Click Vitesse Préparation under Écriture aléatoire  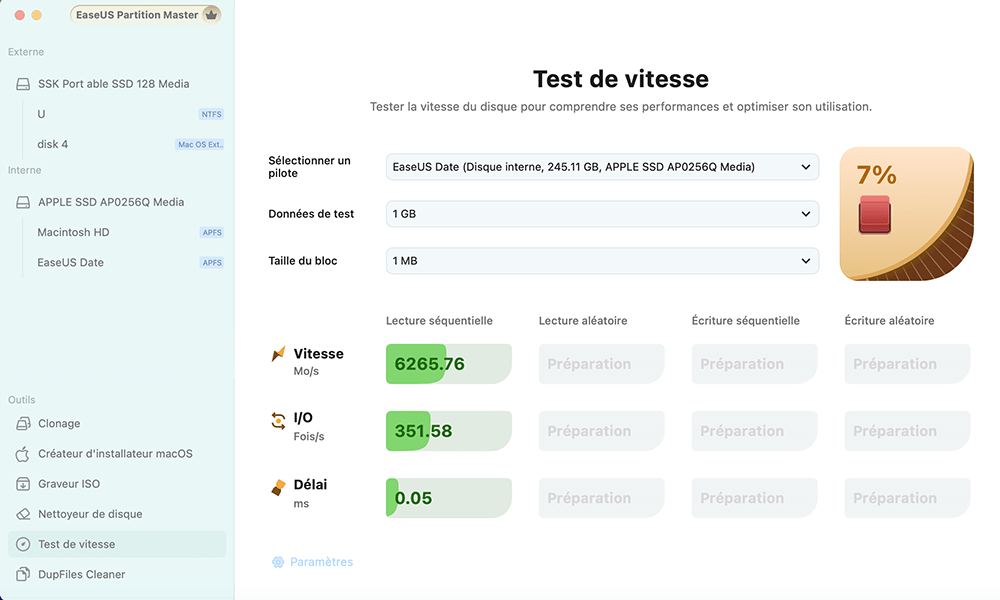coord(908,364)
